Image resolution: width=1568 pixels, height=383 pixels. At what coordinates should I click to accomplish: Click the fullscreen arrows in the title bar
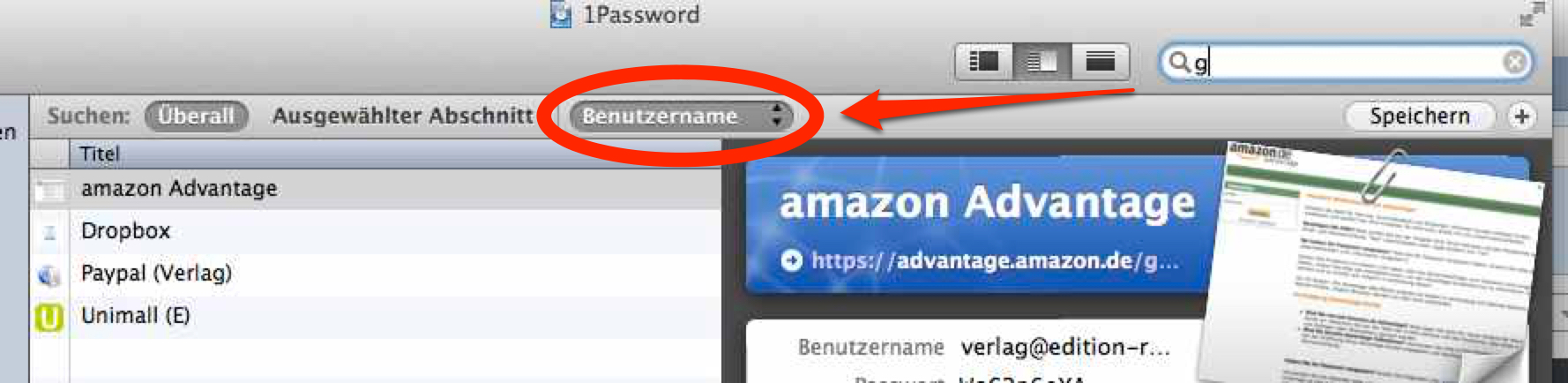click(x=1533, y=13)
